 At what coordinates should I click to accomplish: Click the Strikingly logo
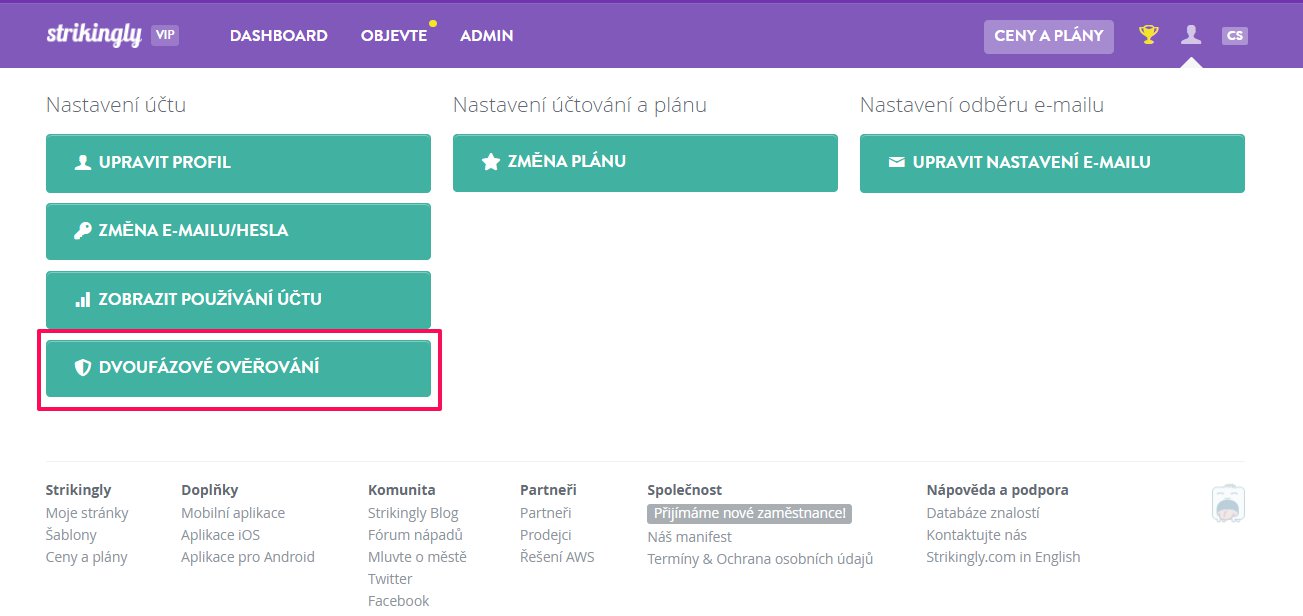pyautogui.click(x=93, y=34)
